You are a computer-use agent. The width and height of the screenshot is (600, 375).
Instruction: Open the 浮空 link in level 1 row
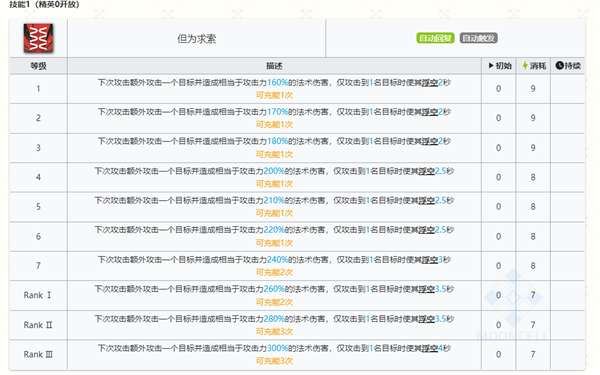tap(430, 82)
